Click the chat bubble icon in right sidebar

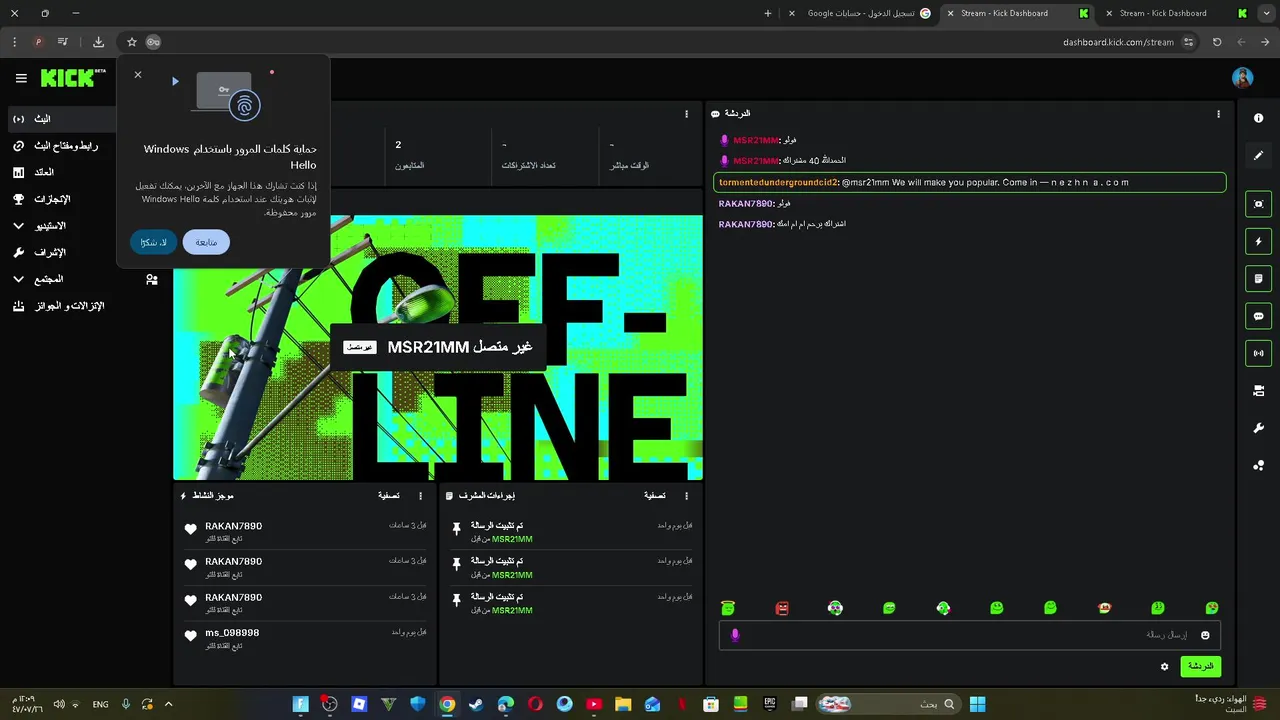click(x=1258, y=316)
